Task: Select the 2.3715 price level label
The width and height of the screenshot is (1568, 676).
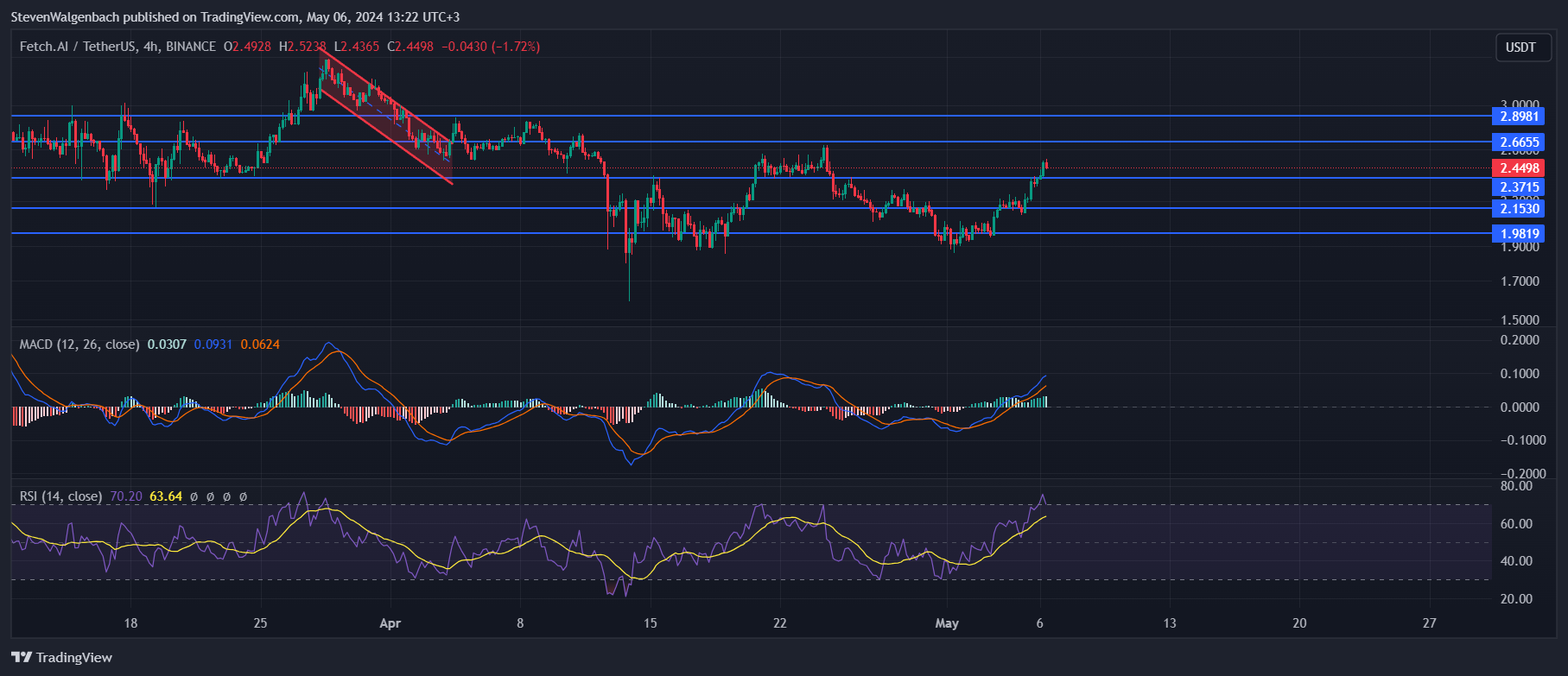Action: point(1519,187)
